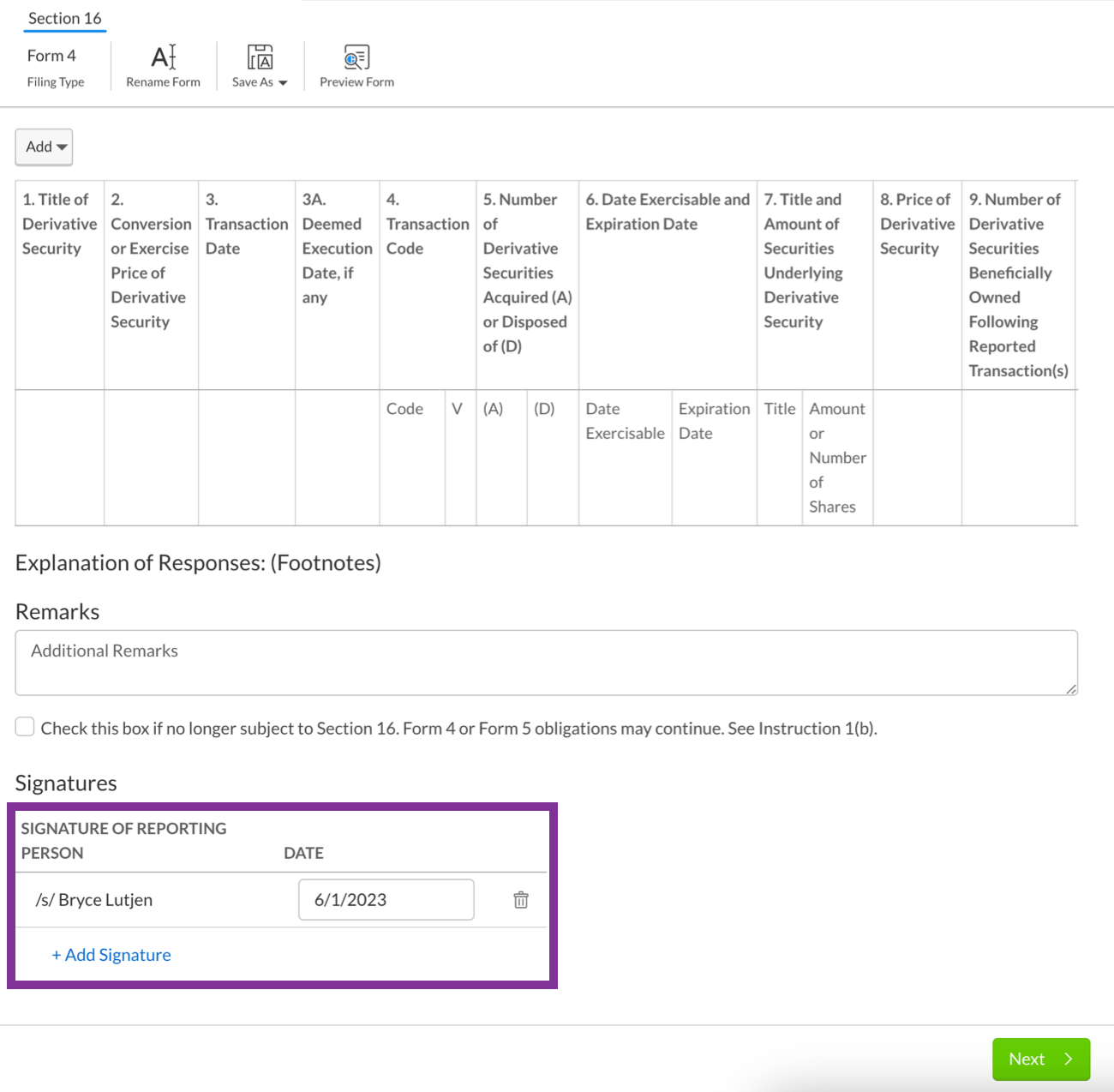Click the Rename Form icon
This screenshot has width=1114, height=1092.
coord(163,57)
